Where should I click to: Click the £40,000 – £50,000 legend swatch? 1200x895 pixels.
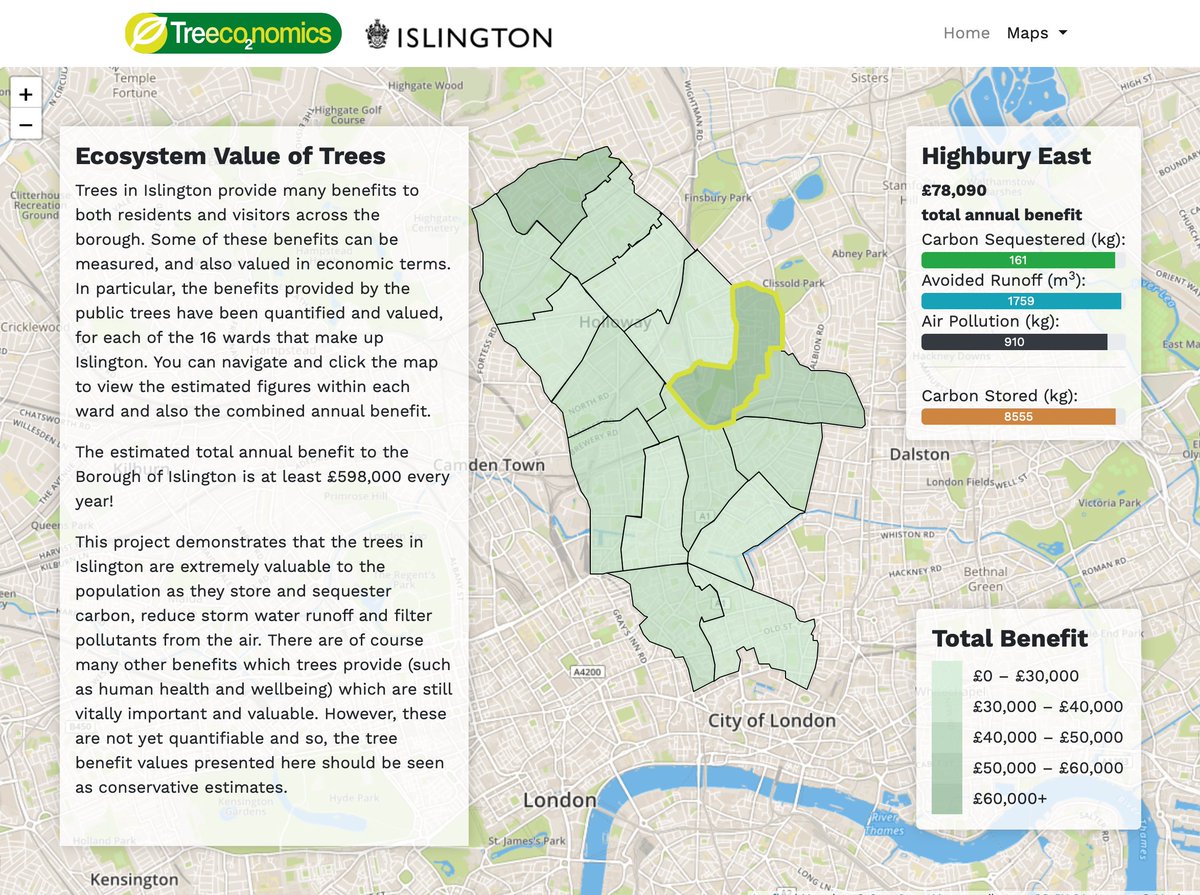947,737
